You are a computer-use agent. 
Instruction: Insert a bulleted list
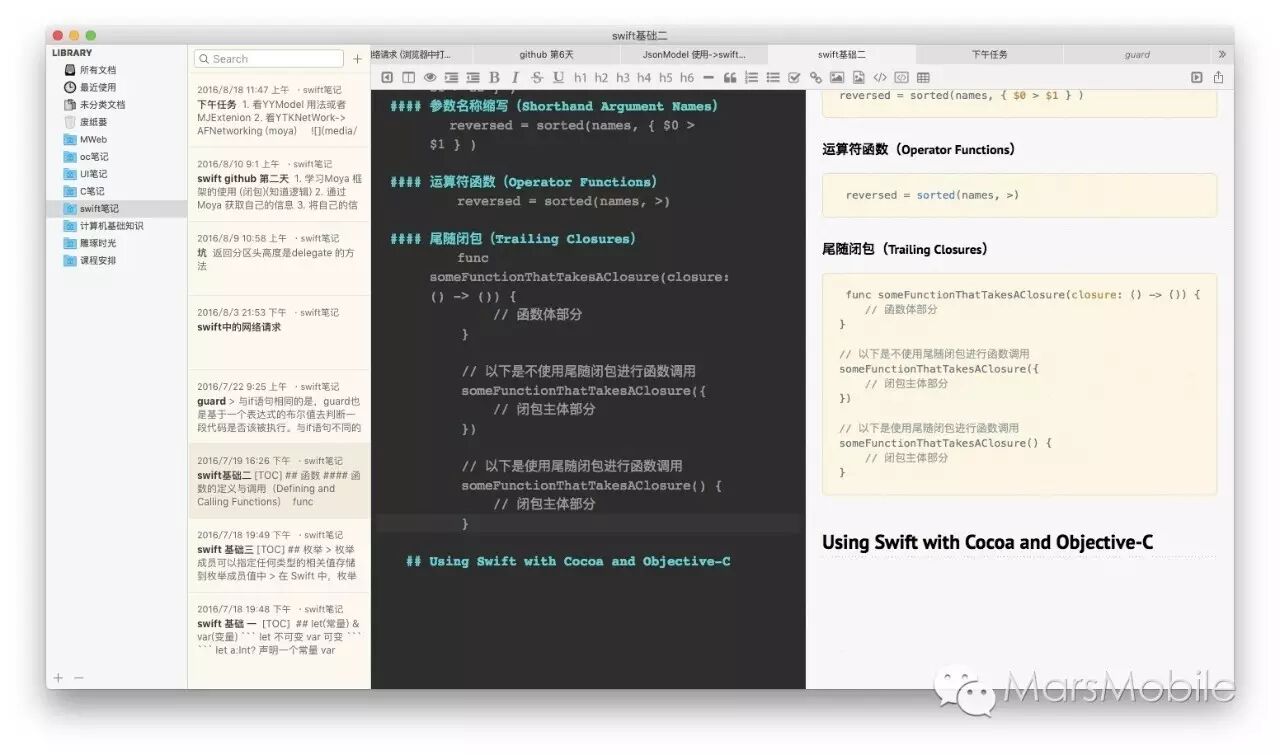tap(773, 77)
